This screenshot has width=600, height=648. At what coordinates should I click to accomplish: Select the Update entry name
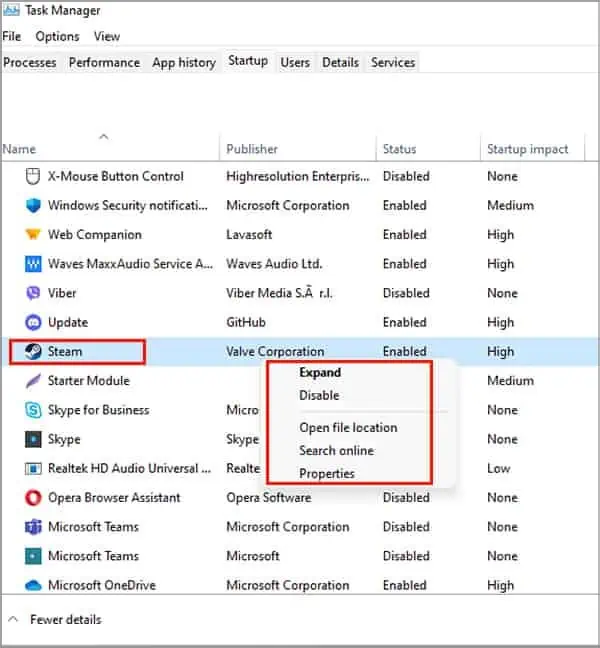(68, 322)
